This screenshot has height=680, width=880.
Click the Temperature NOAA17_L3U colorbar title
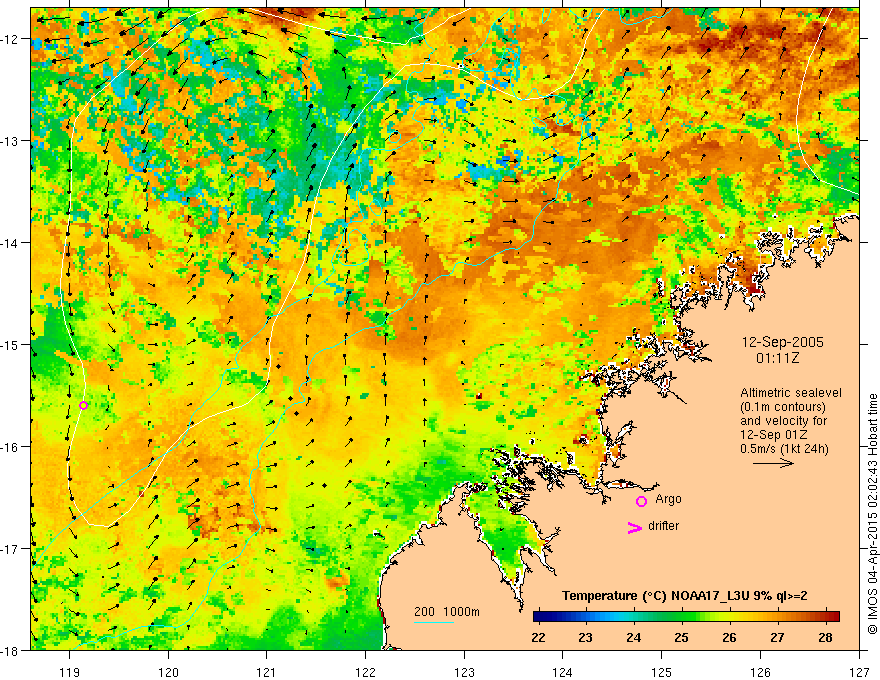point(685,596)
